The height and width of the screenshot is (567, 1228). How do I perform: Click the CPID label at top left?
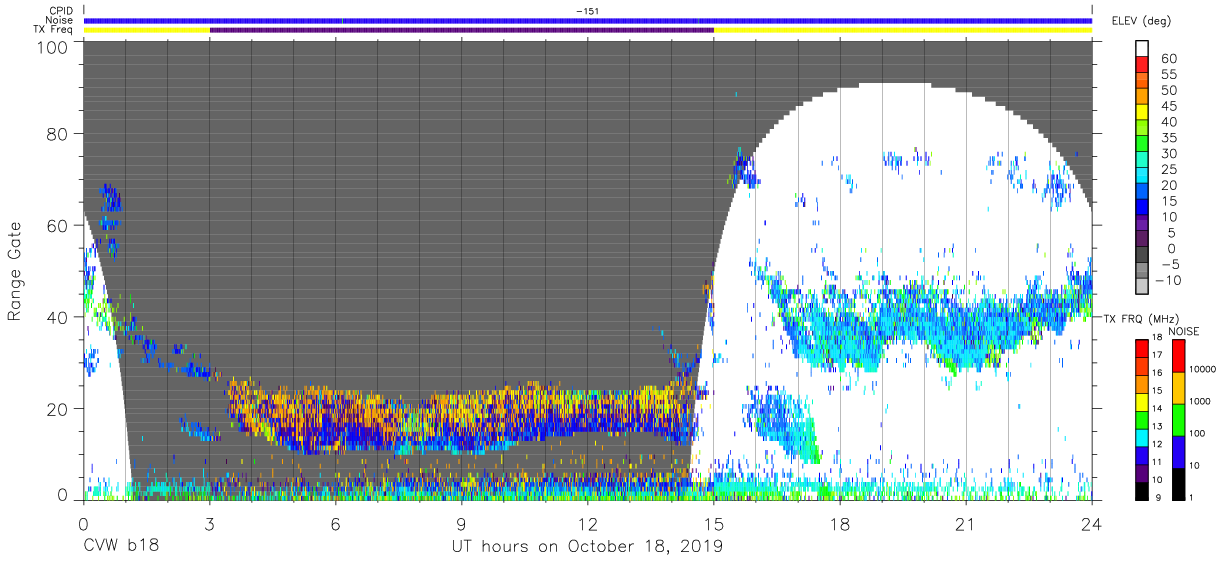click(60, 11)
